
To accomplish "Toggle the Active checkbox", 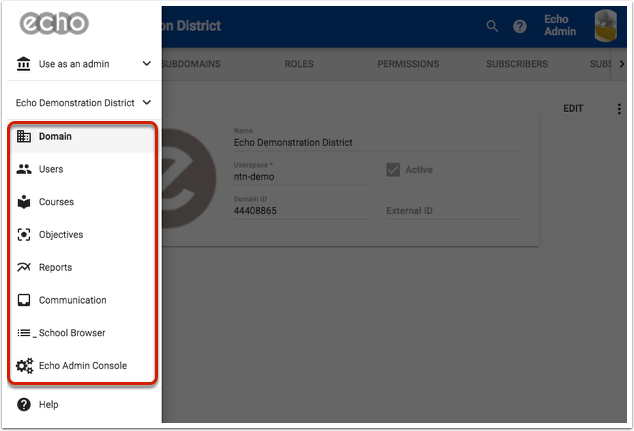I will (393, 170).
